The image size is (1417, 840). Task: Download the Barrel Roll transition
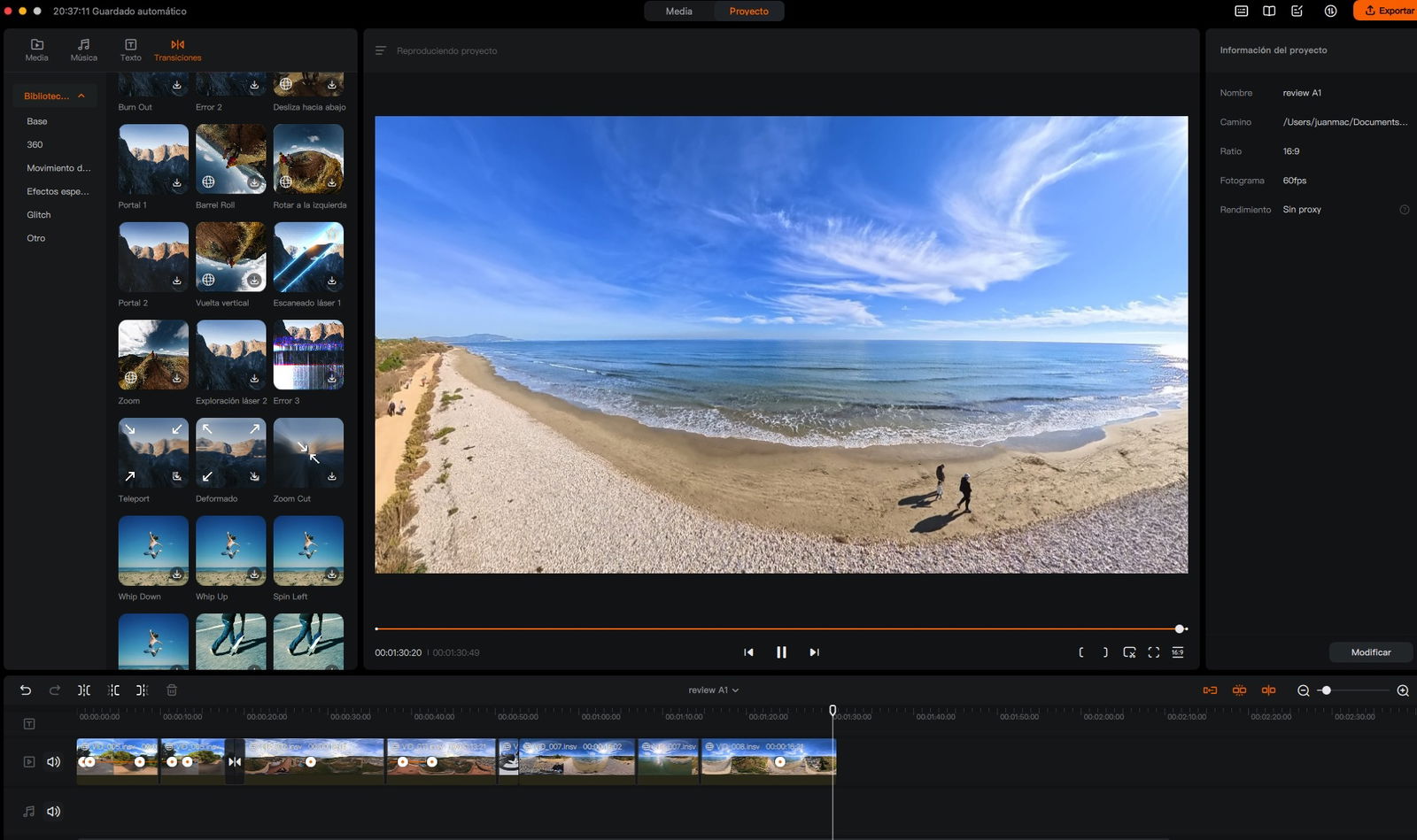254,182
